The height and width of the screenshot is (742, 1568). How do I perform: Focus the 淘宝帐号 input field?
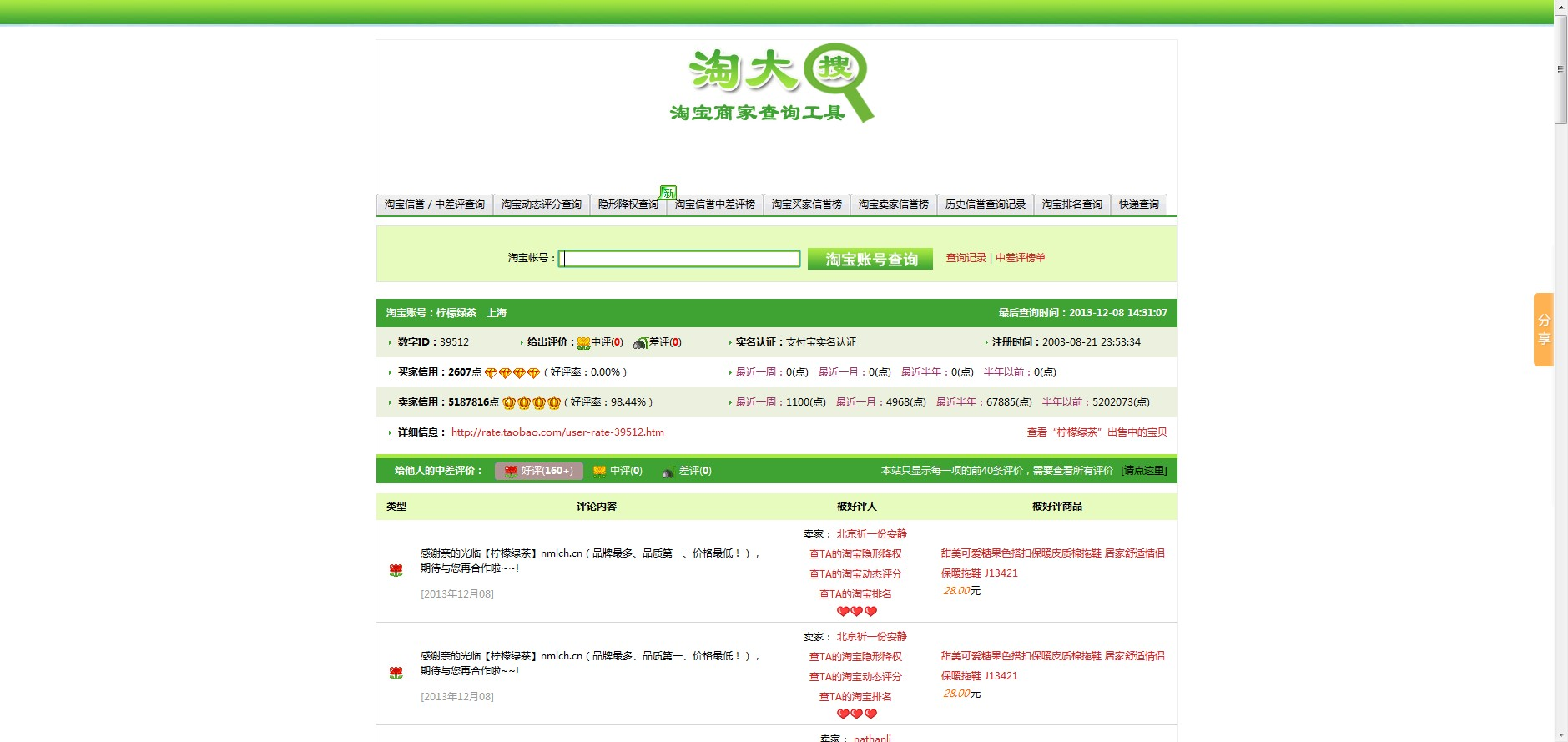[679, 259]
